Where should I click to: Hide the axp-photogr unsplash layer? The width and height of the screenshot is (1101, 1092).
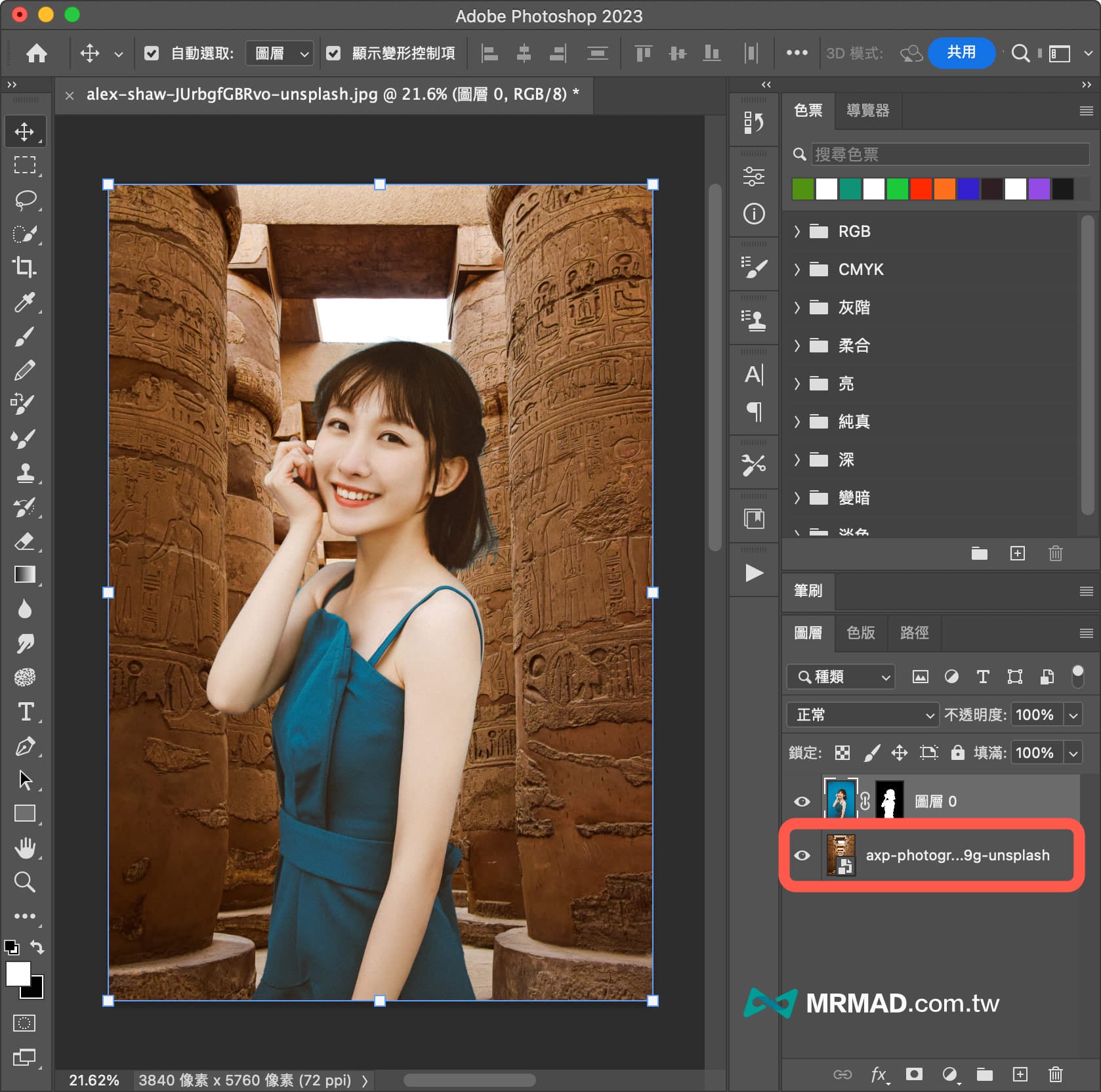[802, 855]
